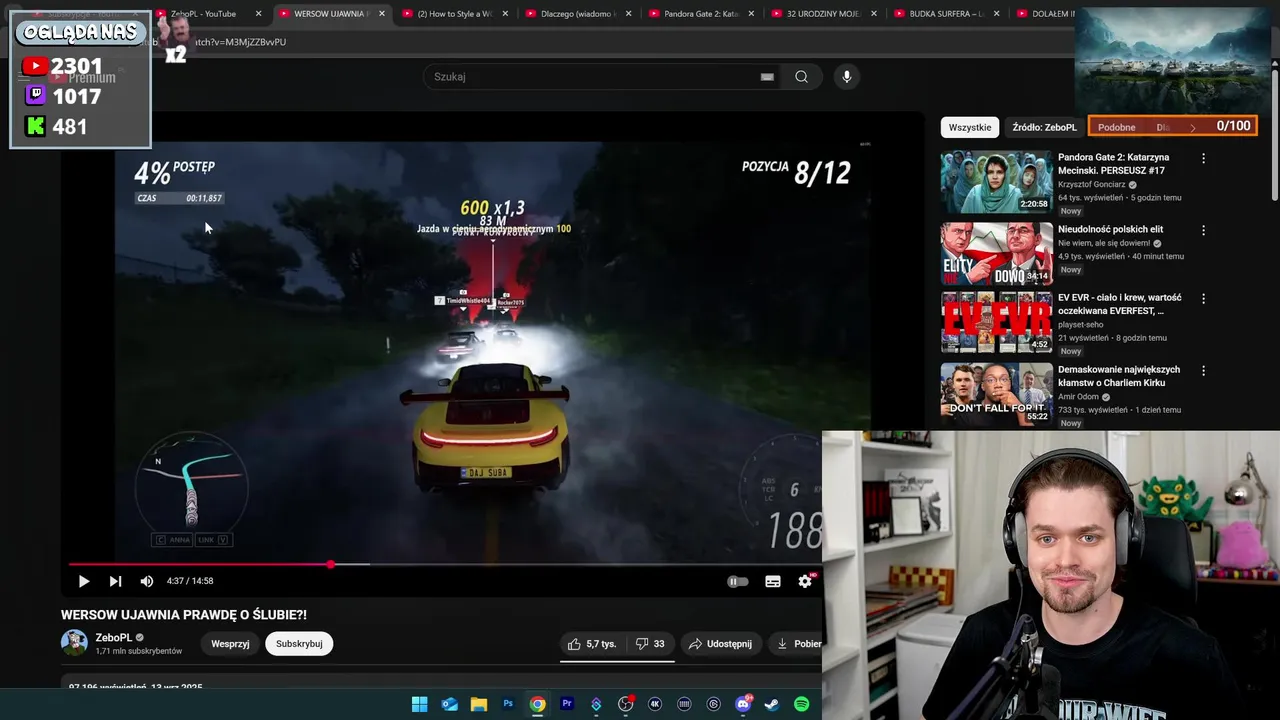The image size is (1280, 720).
Task: Open Discord from the taskbar
Action: click(x=743, y=704)
